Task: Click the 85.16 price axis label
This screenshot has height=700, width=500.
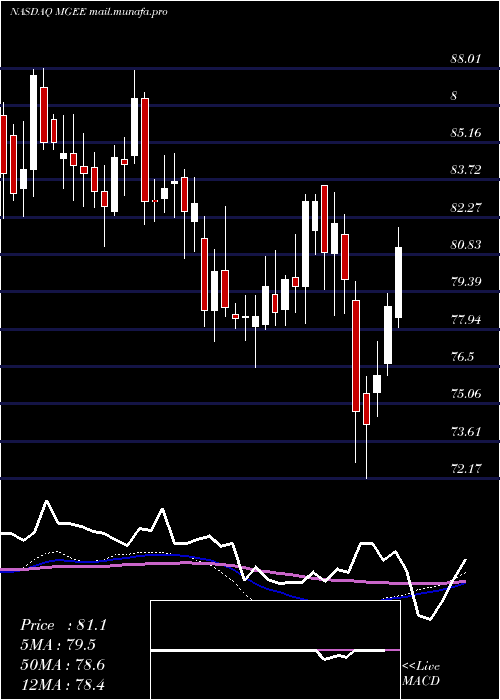Action: click(467, 133)
